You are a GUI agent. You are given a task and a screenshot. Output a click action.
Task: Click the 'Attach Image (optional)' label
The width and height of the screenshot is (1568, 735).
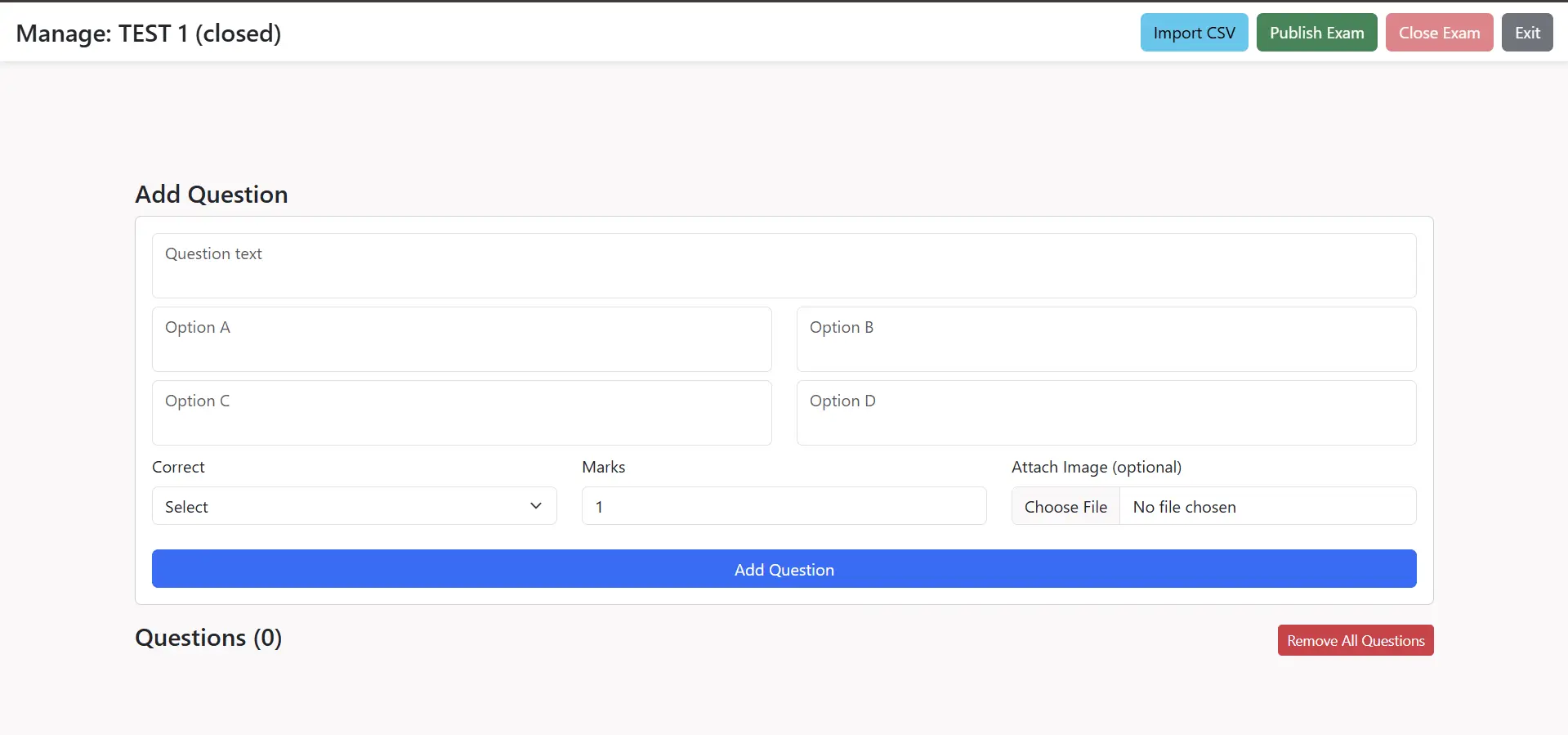pos(1096,467)
